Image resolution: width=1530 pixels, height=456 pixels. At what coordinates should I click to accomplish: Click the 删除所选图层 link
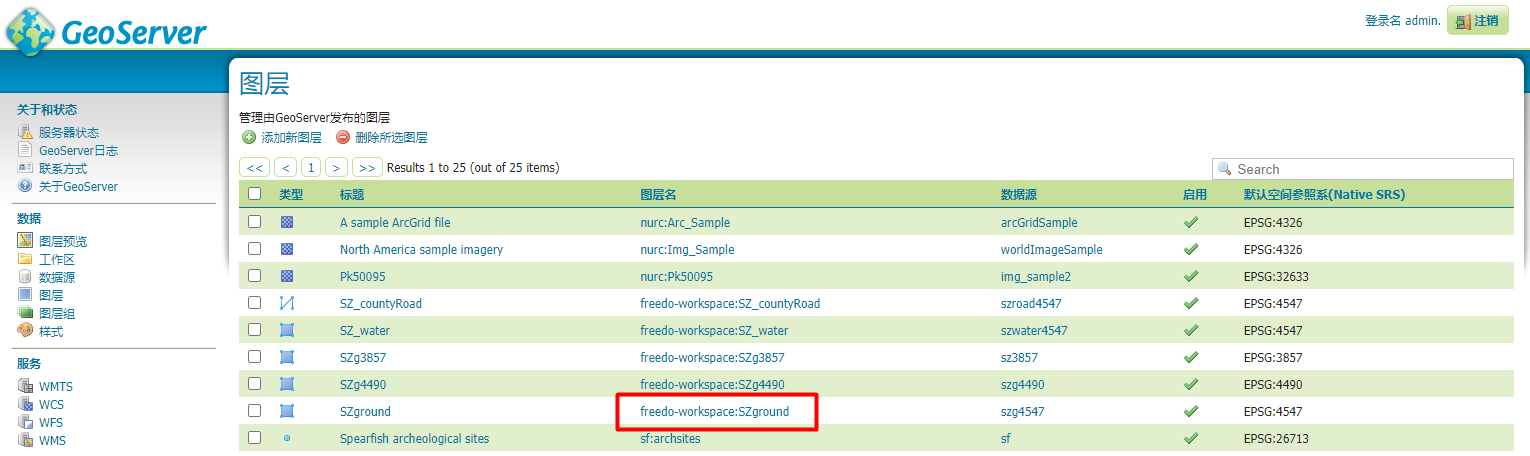click(391, 138)
